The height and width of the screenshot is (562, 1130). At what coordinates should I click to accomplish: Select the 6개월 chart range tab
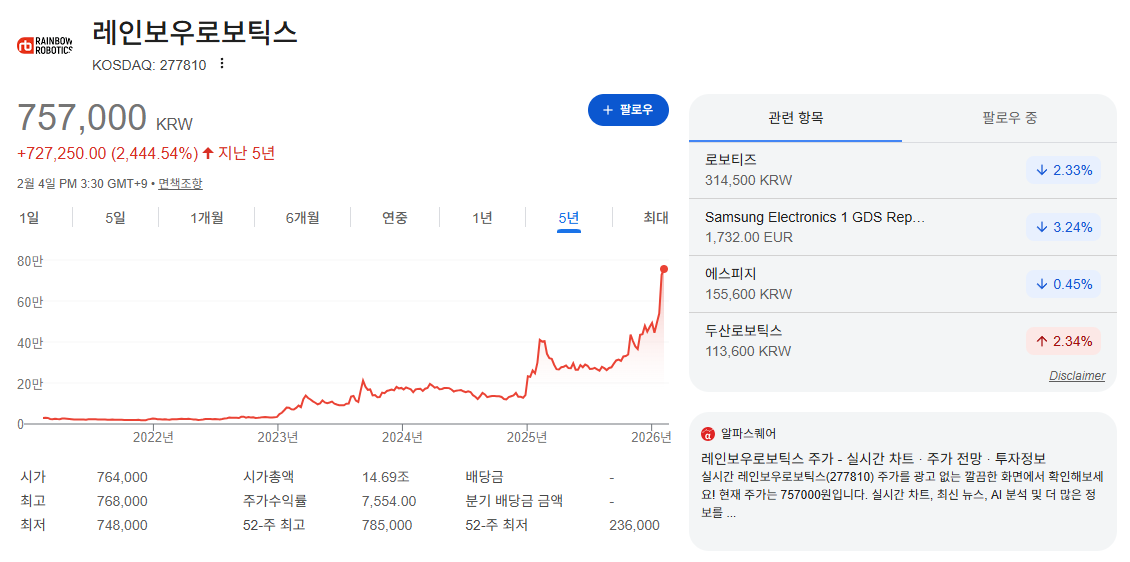click(302, 218)
